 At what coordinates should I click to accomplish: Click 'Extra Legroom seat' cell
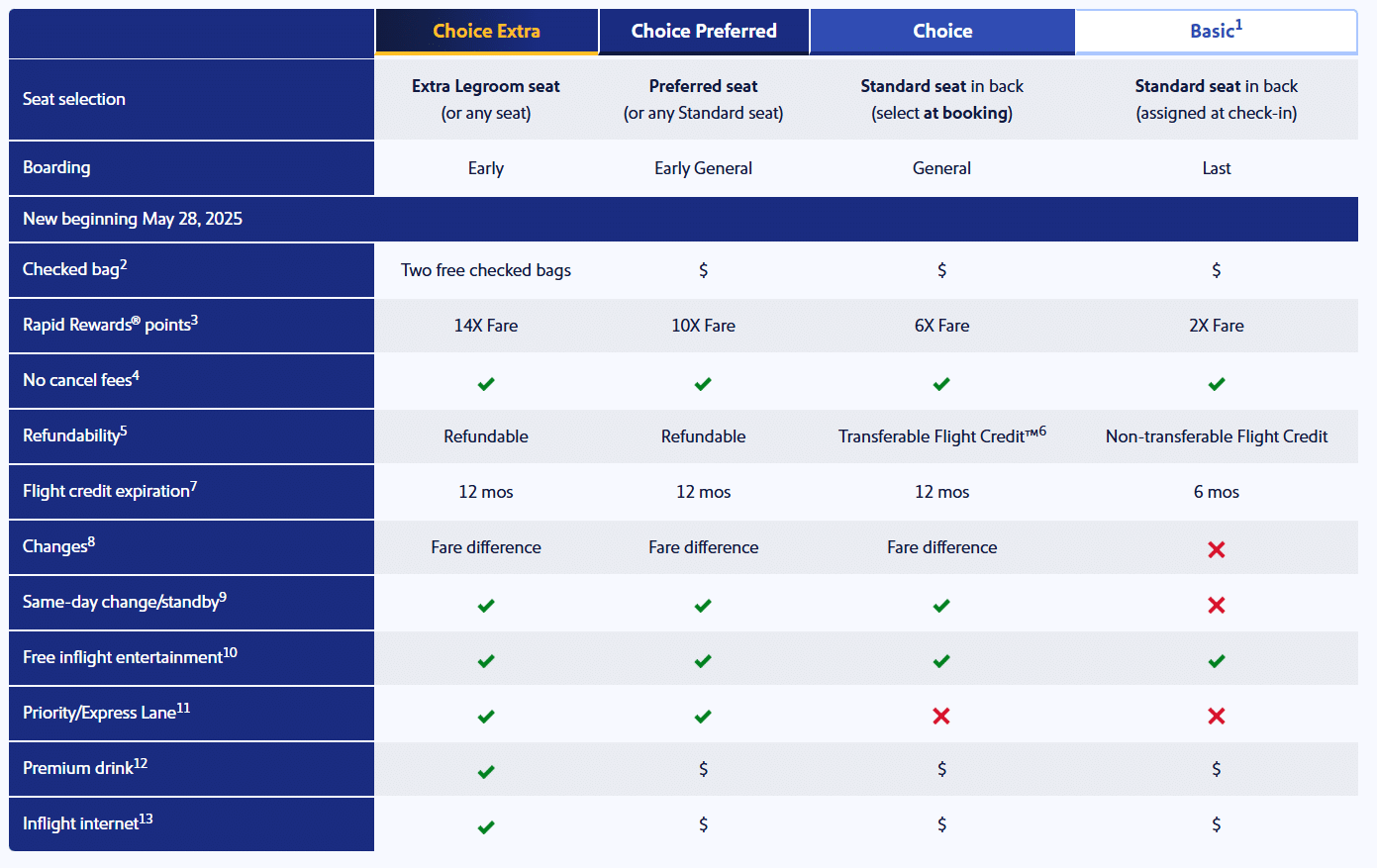[486, 99]
